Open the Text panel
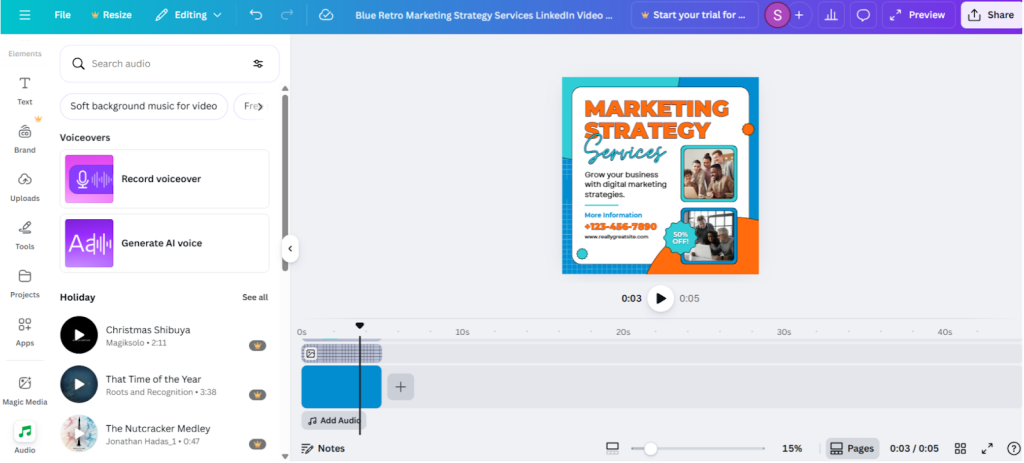 click(25, 90)
